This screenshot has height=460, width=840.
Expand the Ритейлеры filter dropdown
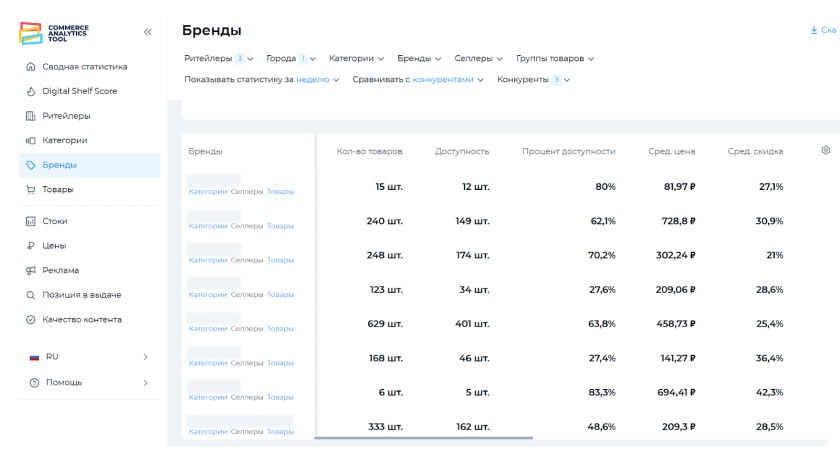pos(219,58)
